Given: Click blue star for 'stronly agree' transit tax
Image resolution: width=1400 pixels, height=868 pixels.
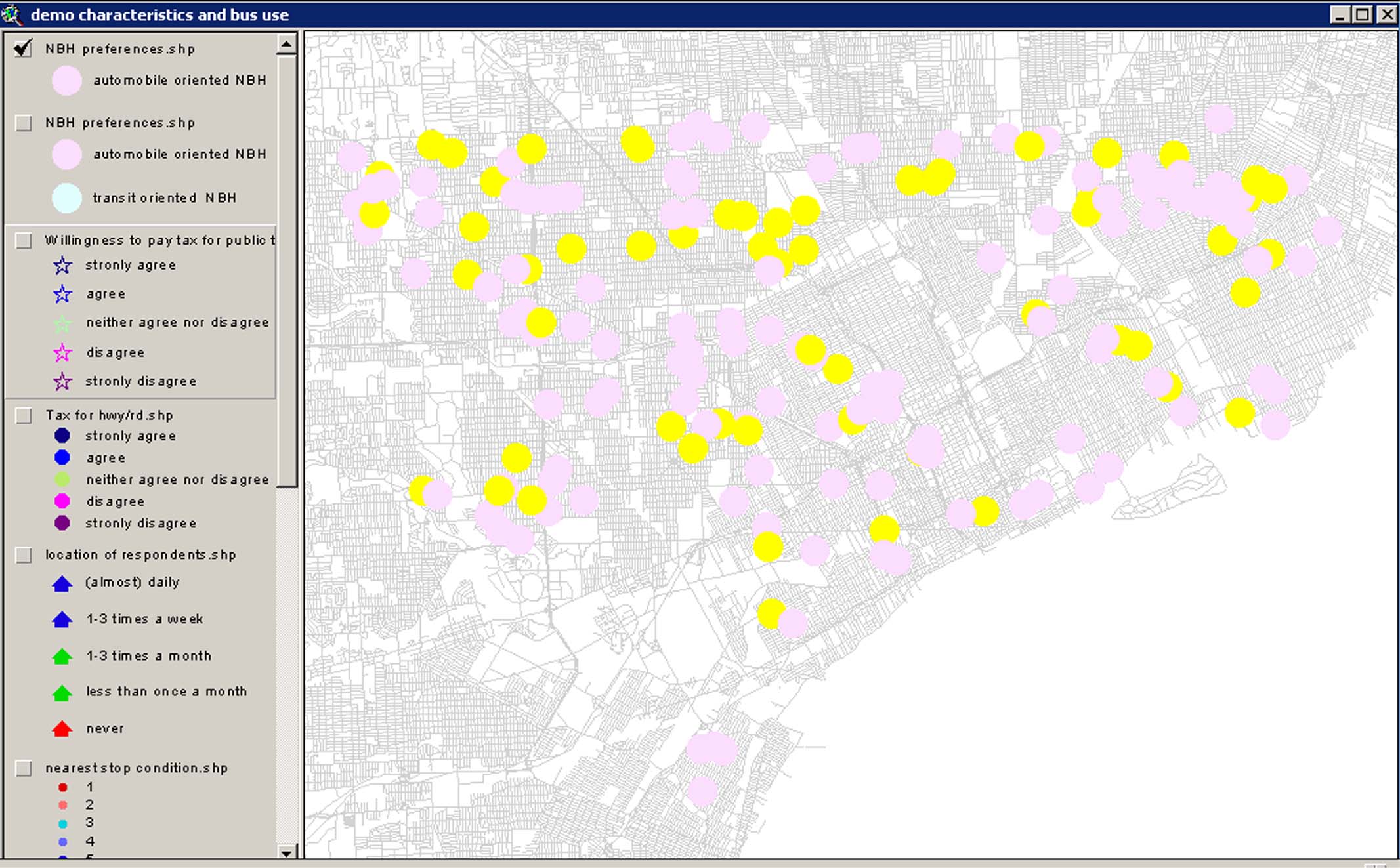Looking at the screenshot, I should click(62, 265).
